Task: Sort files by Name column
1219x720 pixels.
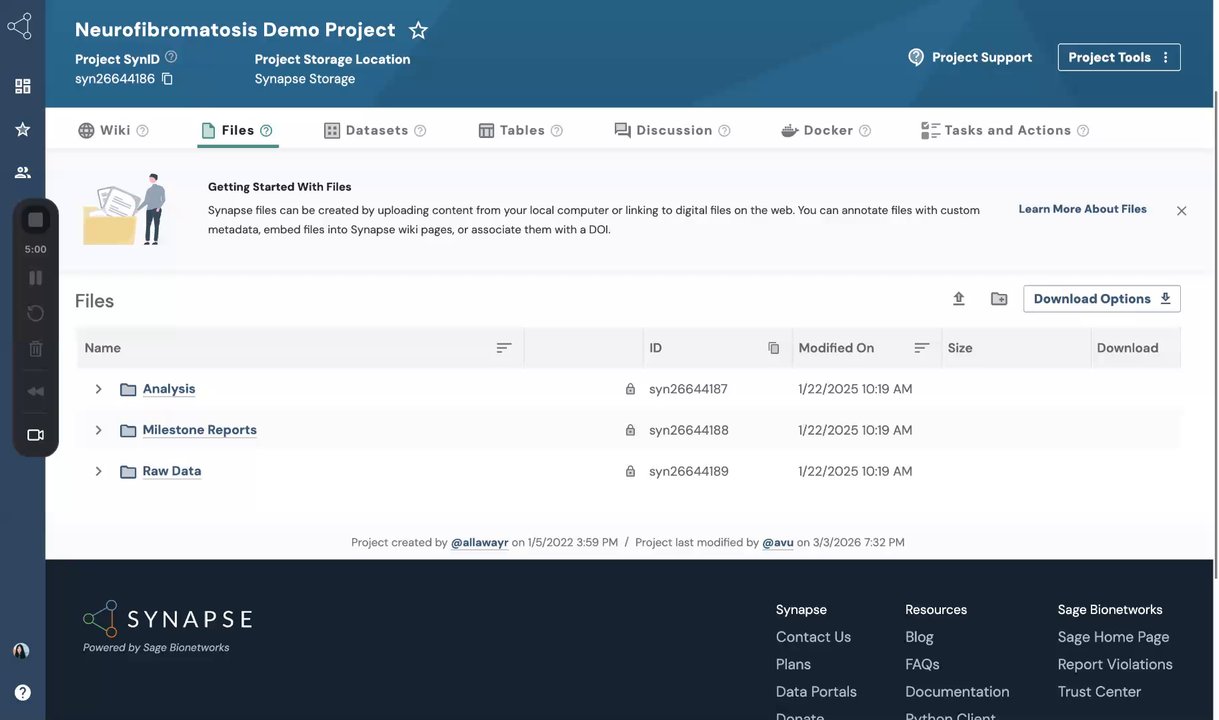Action: click(x=504, y=348)
